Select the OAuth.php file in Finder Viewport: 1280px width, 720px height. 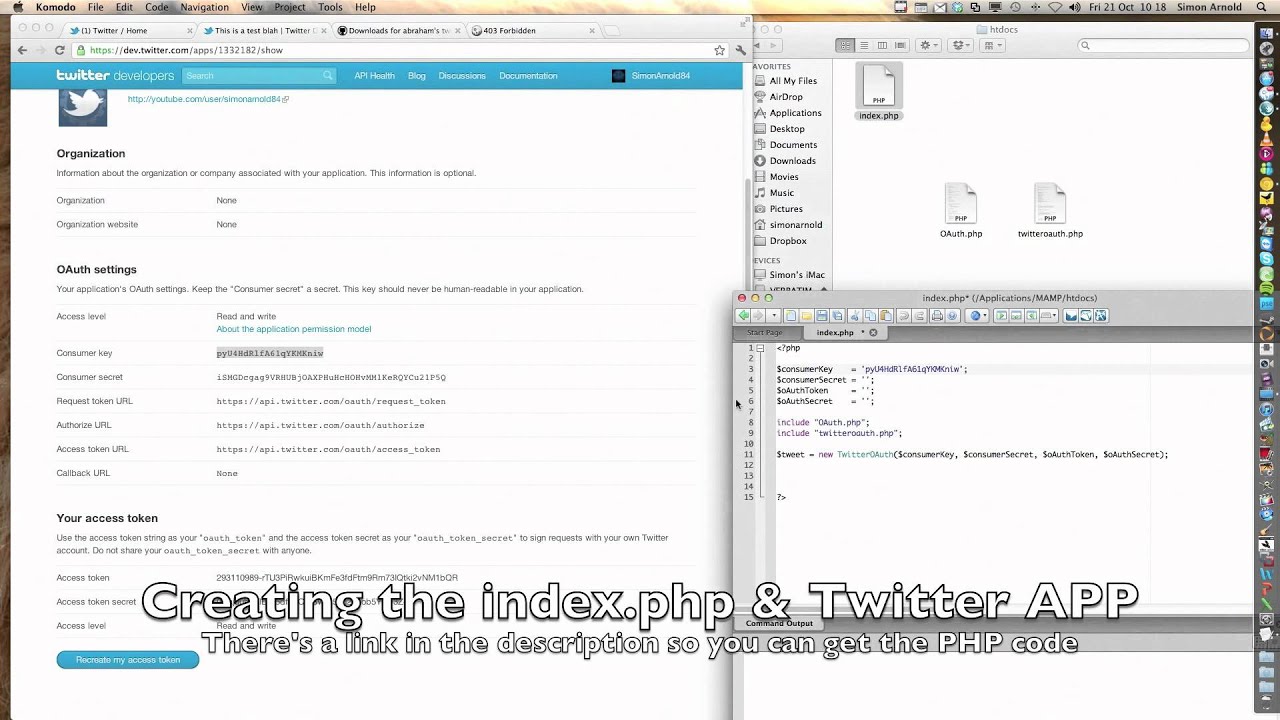(x=961, y=211)
